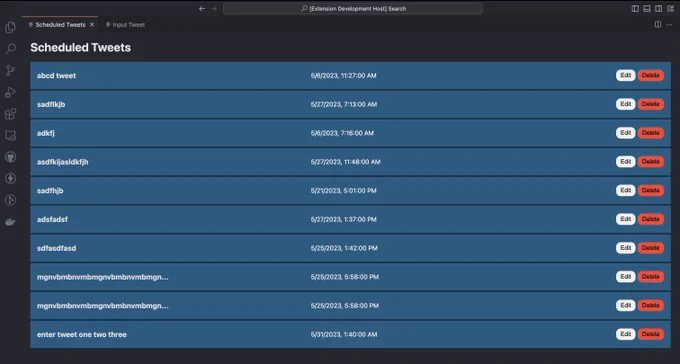
Task: Click the date 5/27/2023, 1:37:00 PM
Action: pyautogui.click(x=343, y=220)
